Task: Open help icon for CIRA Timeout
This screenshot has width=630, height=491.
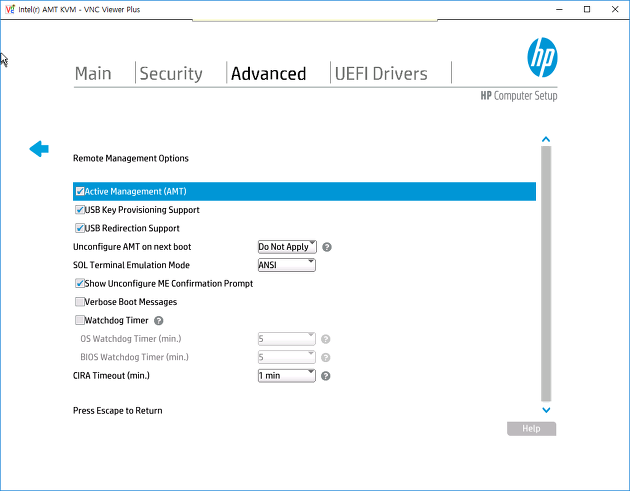Action: 326,376
